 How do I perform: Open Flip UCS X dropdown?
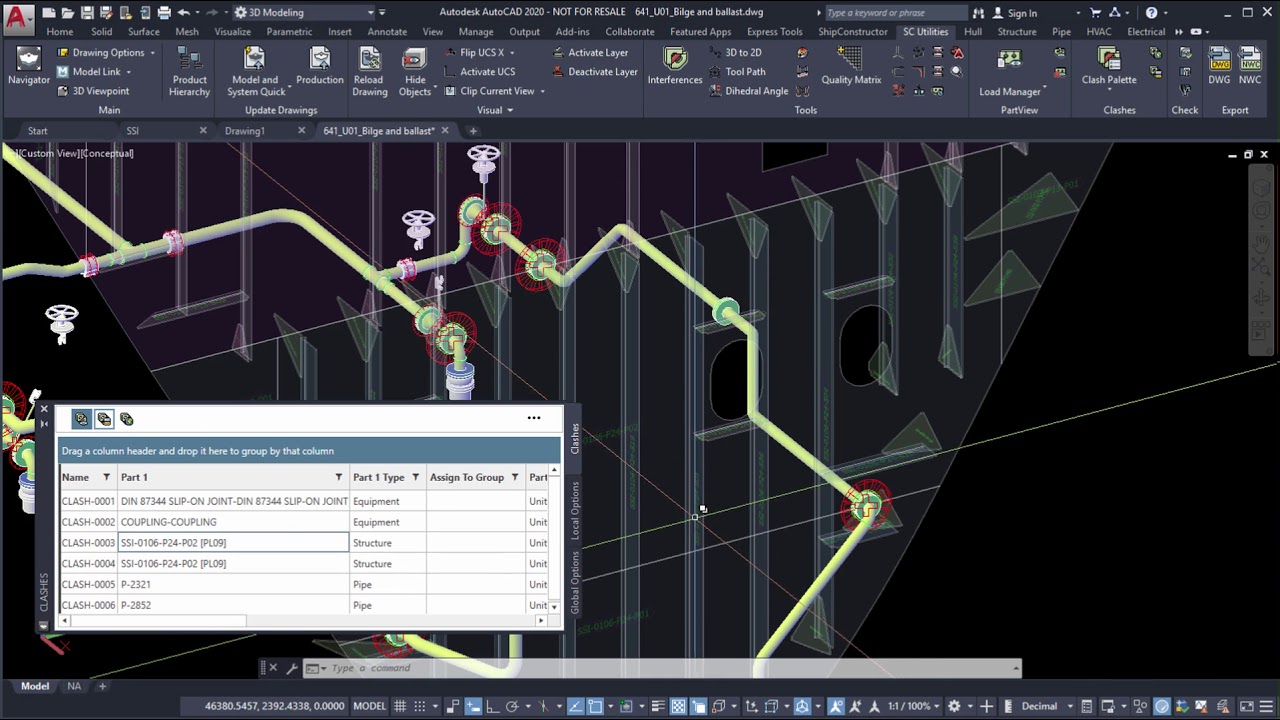(x=512, y=53)
